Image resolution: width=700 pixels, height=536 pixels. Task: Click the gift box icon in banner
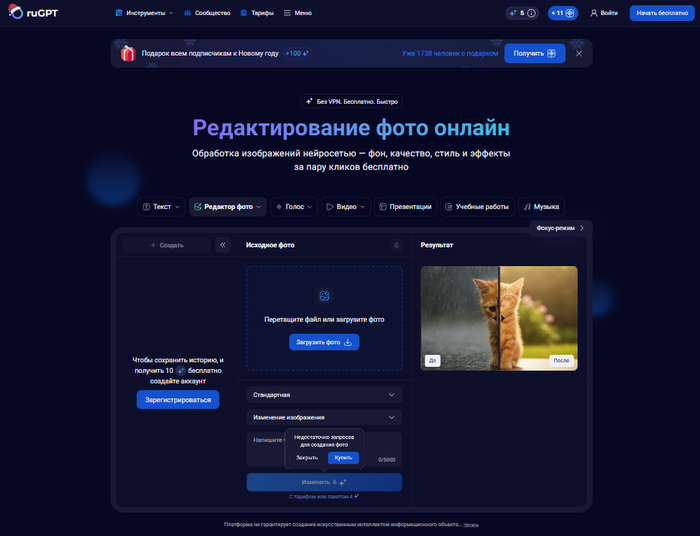click(x=127, y=53)
